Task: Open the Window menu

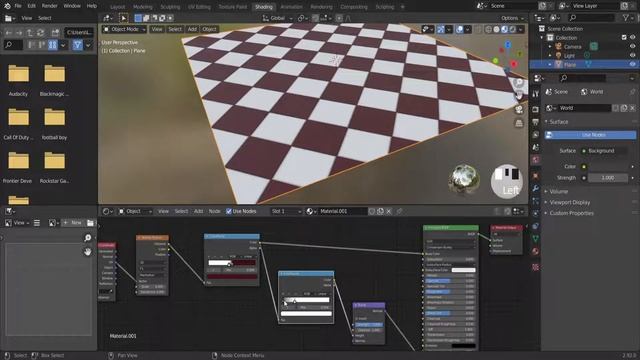Action: 72,6
